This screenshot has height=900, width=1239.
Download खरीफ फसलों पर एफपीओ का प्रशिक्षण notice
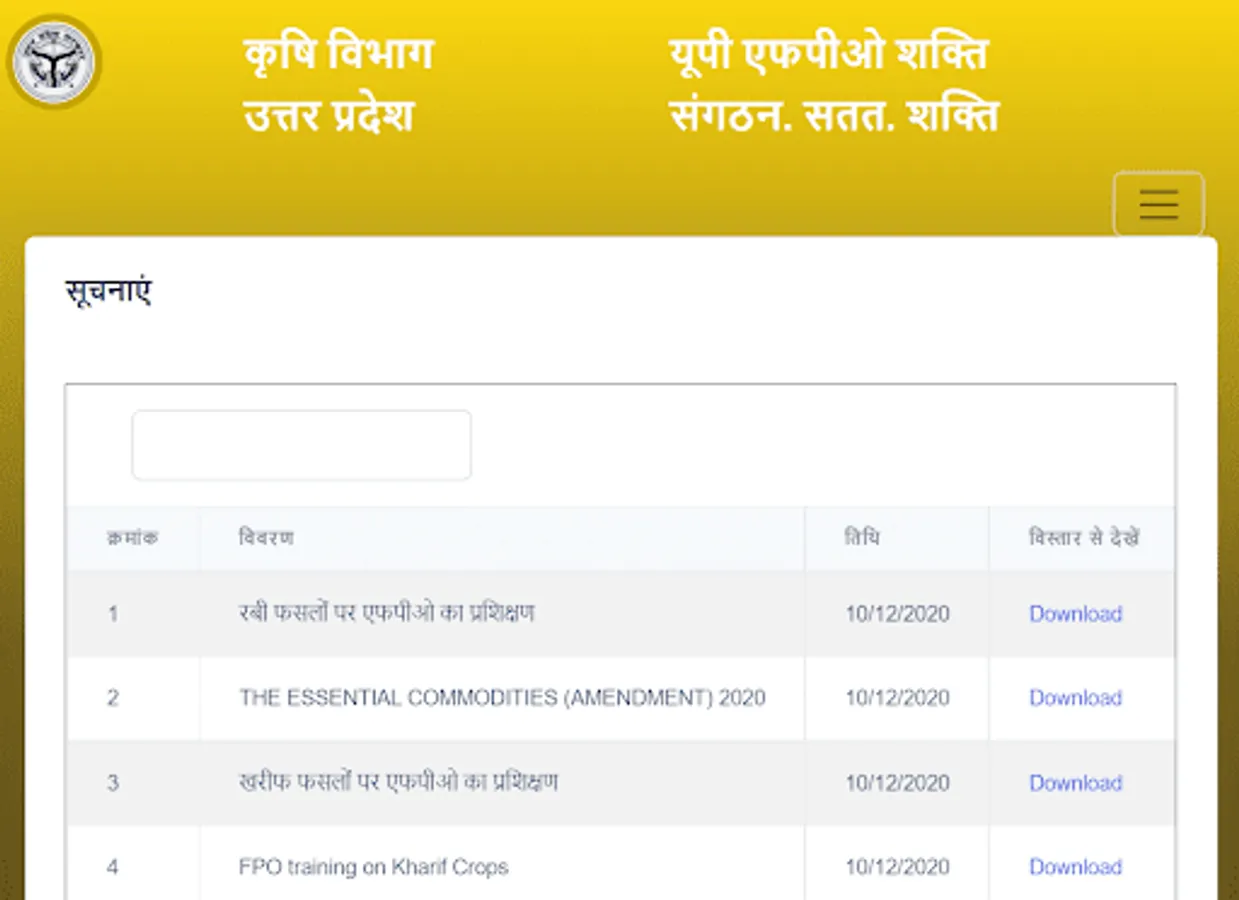click(x=1075, y=783)
